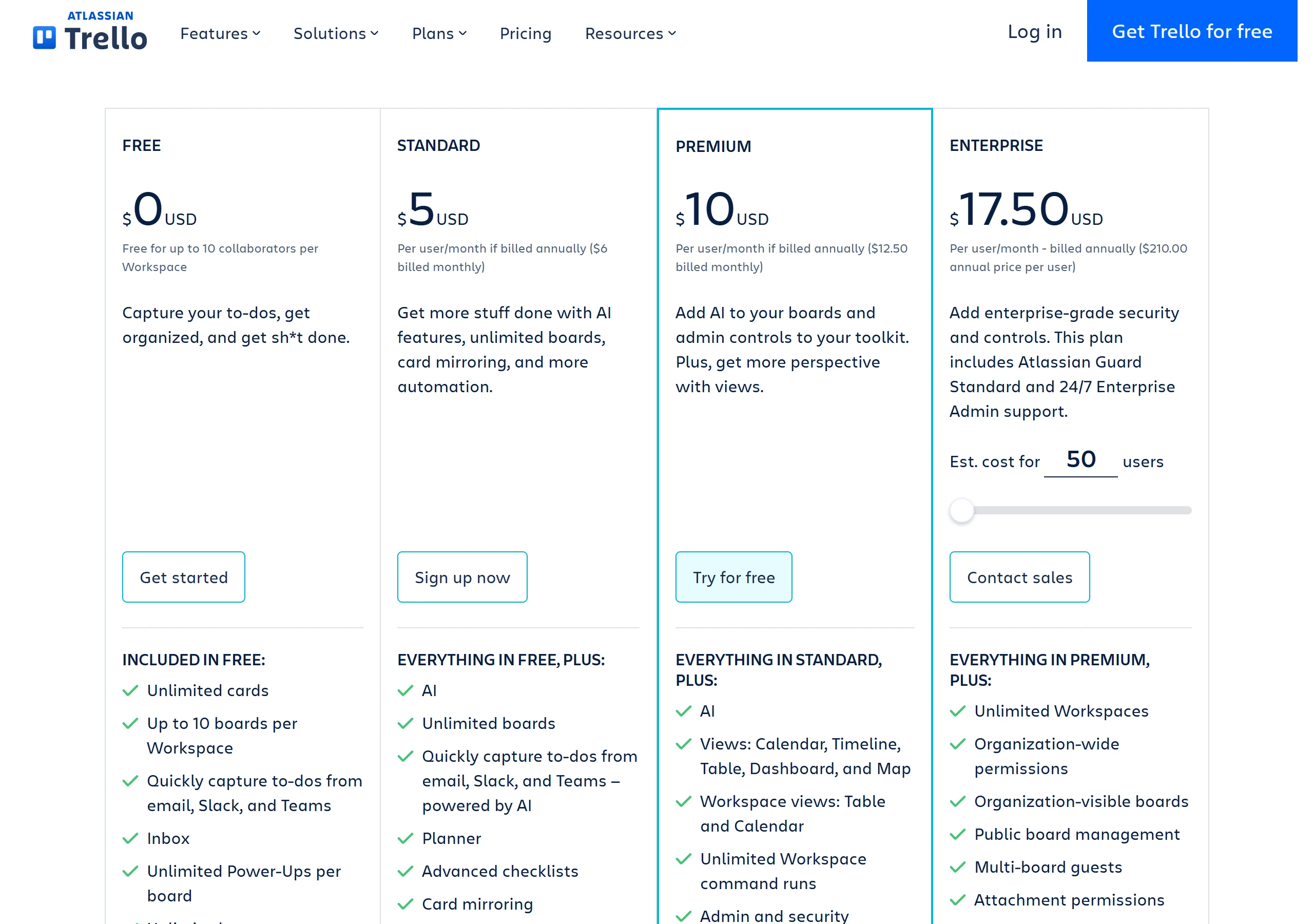Click Get started under the Free plan

pos(184,577)
